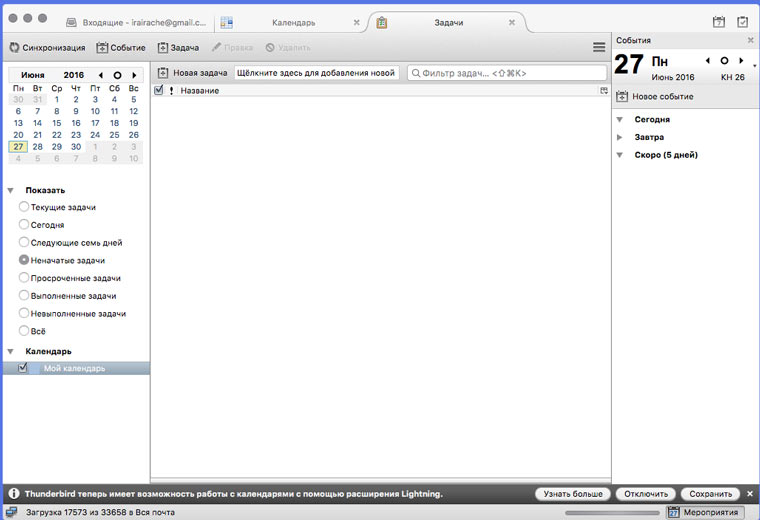The height and width of the screenshot is (520, 760).
Task: Select June 9 in mini calendar
Action: click(x=76, y=111)
